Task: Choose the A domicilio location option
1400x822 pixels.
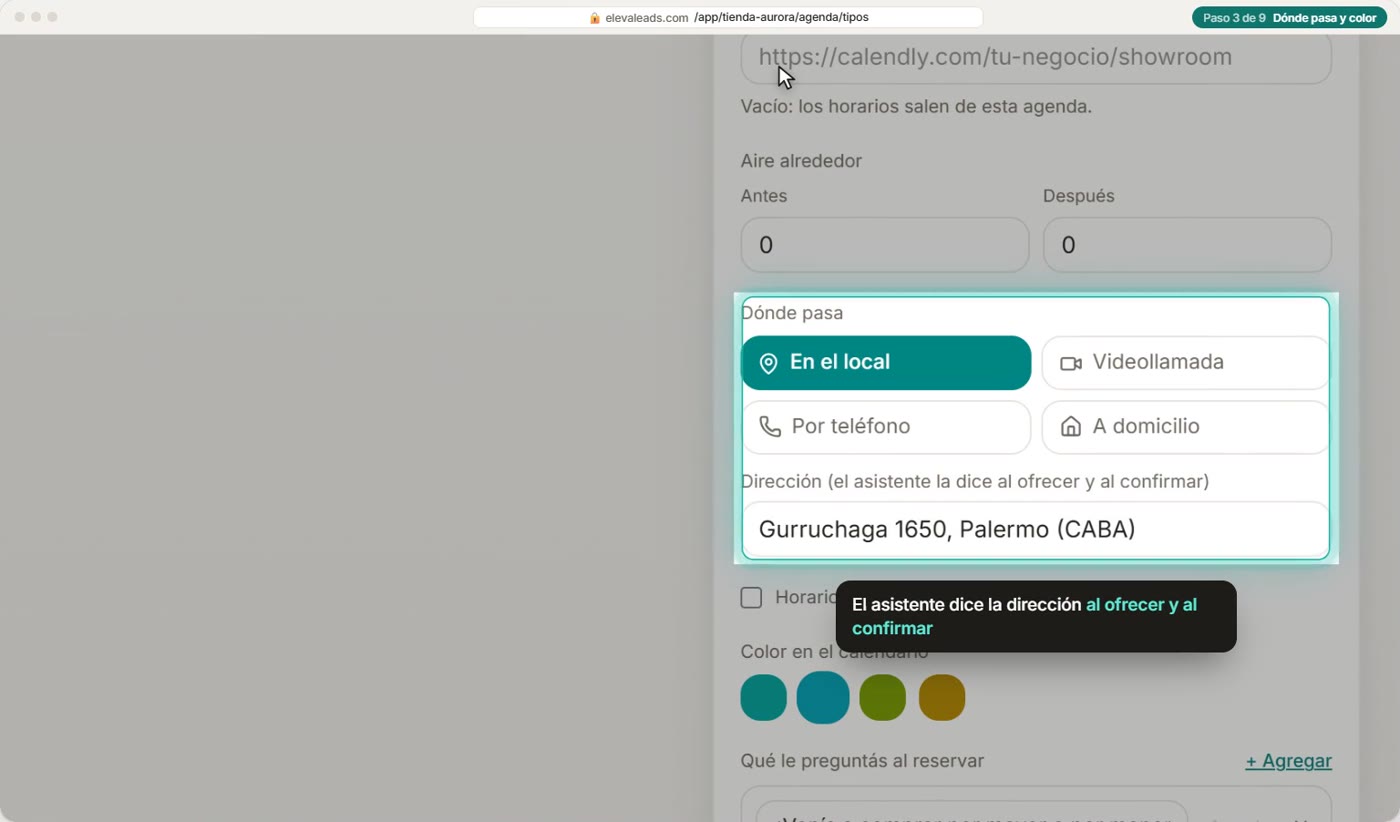Action: [x=1185, y=427]
